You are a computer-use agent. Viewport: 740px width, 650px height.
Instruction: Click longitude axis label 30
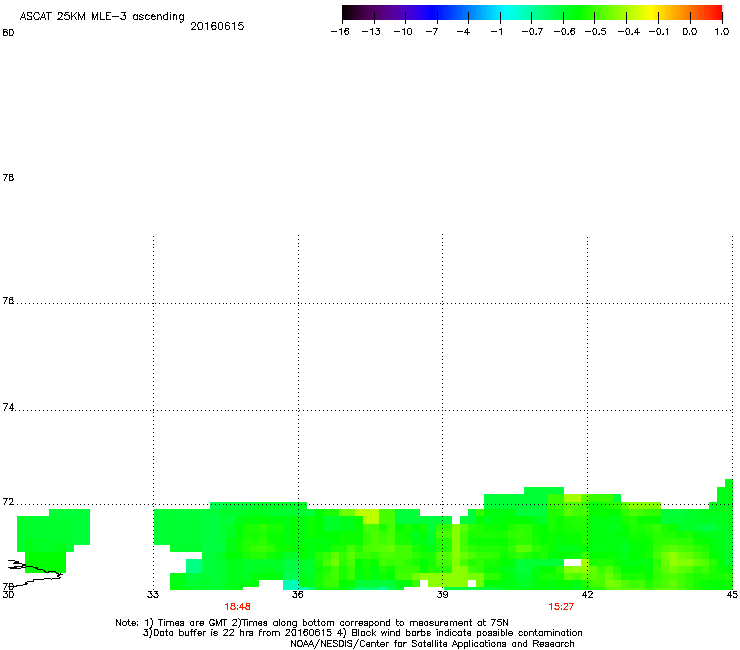(x=8, y=594)
